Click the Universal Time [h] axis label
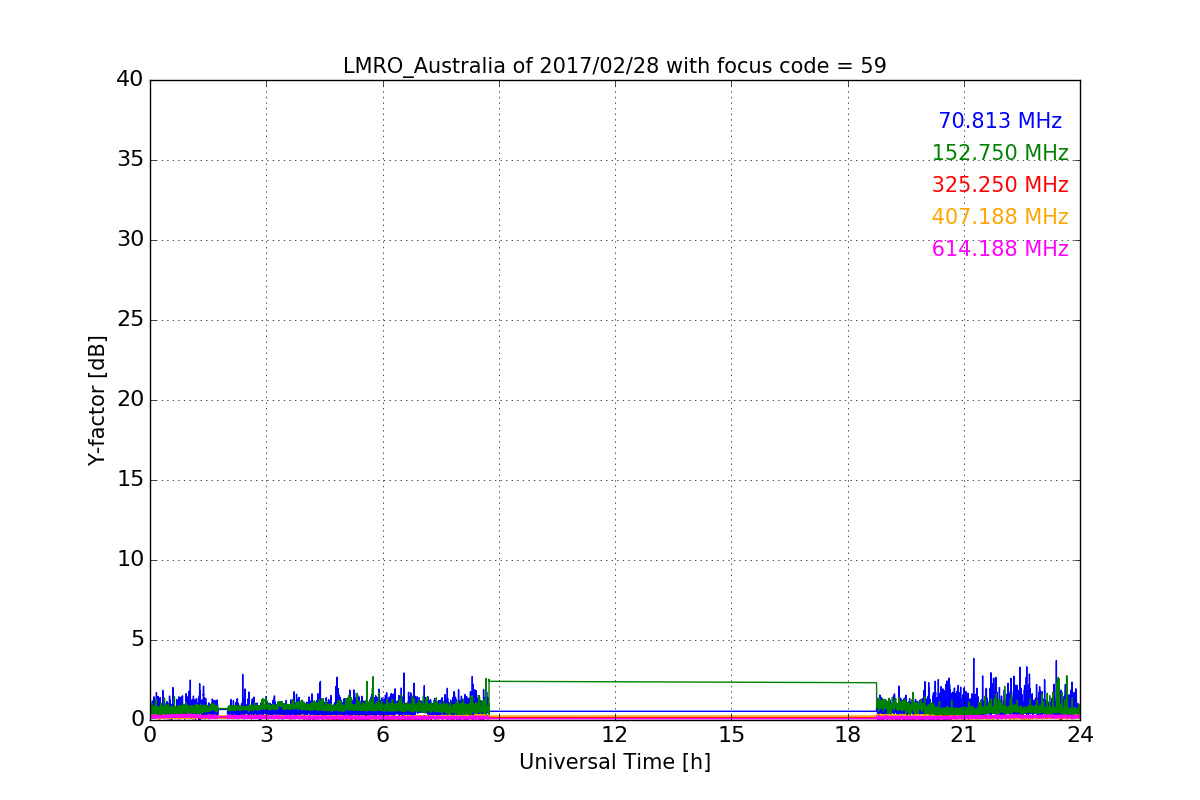Image resolution: width=1200 pixels, height=800 pixels. click(614, 762)
